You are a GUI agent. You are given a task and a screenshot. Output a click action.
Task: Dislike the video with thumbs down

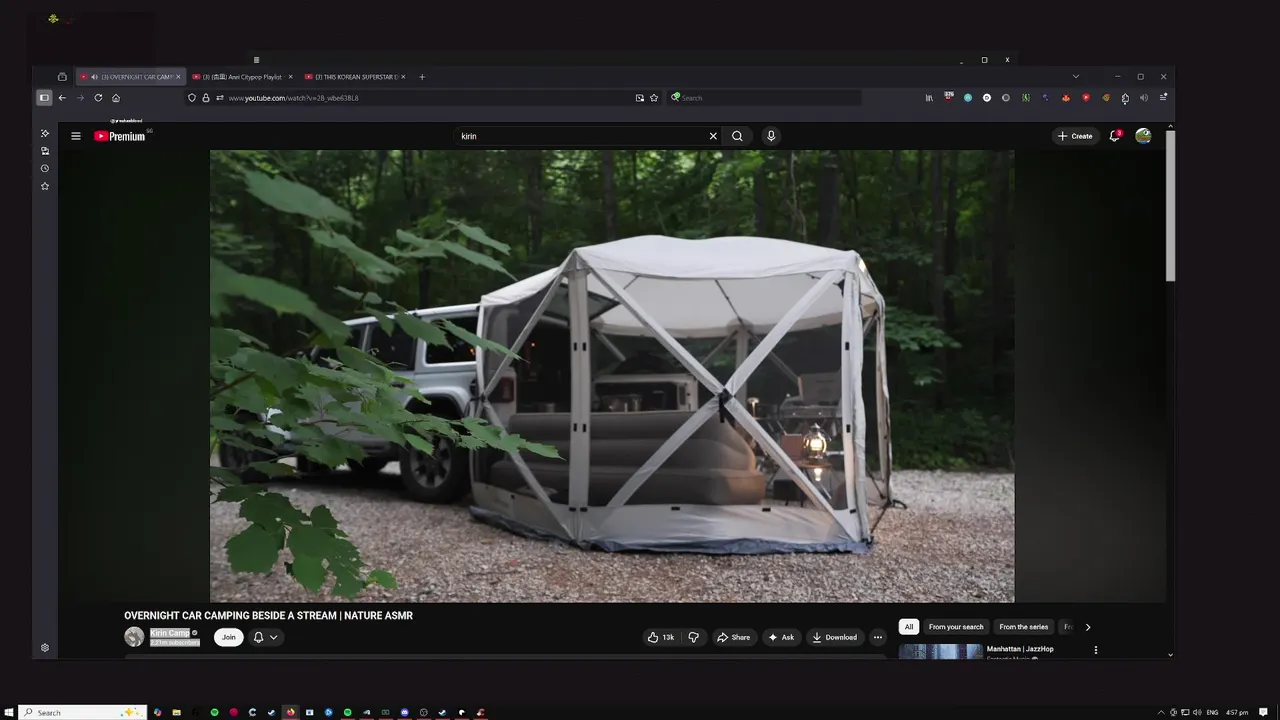[x=693, y=637]
